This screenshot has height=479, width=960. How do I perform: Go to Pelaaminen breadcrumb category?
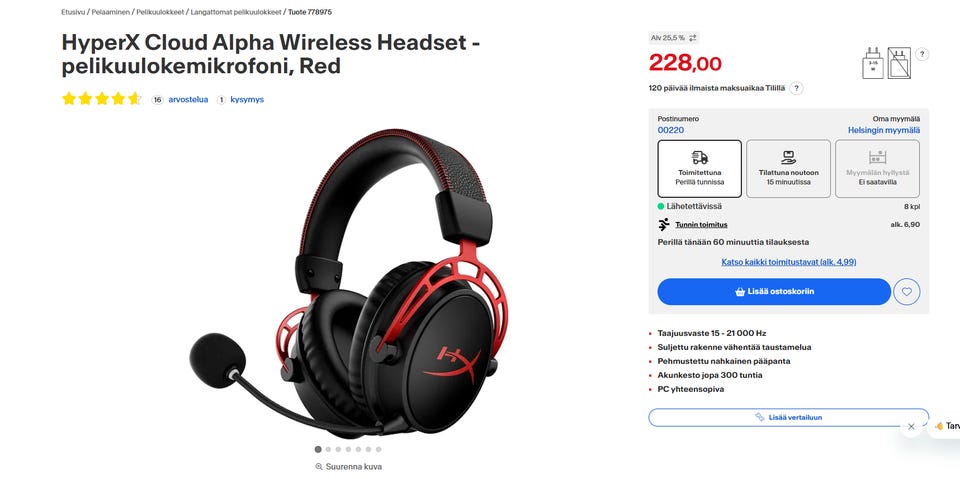pyautogui.click(x=111, y=12)
